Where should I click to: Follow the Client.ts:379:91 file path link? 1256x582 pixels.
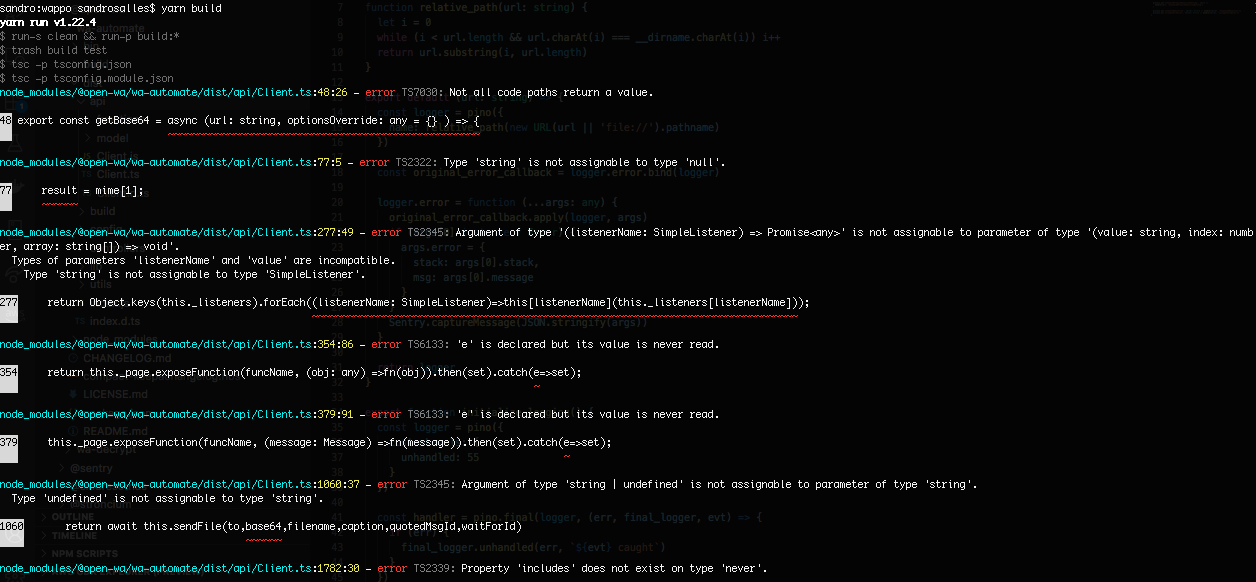click(176, 414)
